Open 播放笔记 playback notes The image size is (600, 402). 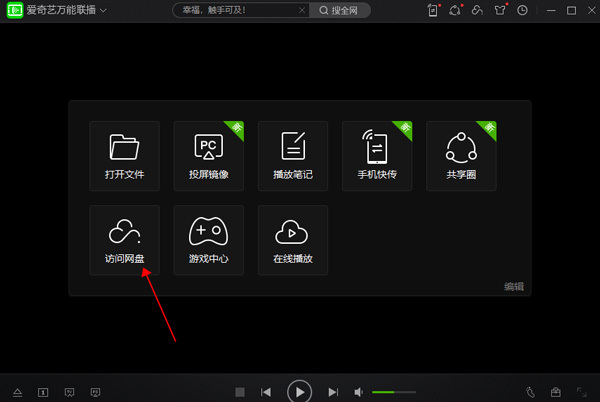293,156
